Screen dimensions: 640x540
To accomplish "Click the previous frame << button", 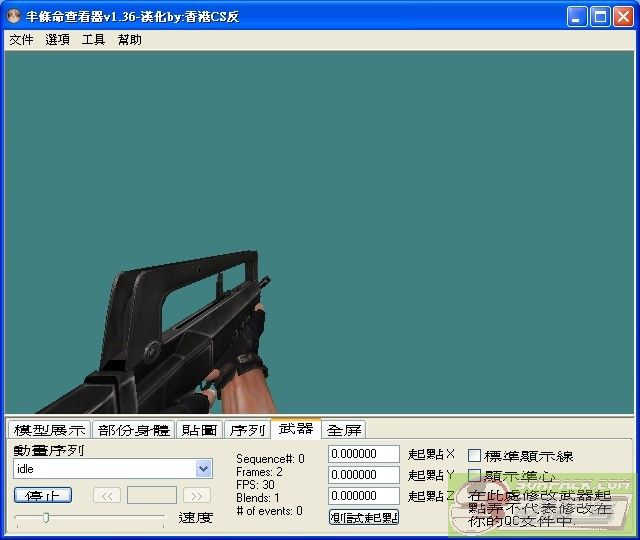I will click(x=107, y=495).
